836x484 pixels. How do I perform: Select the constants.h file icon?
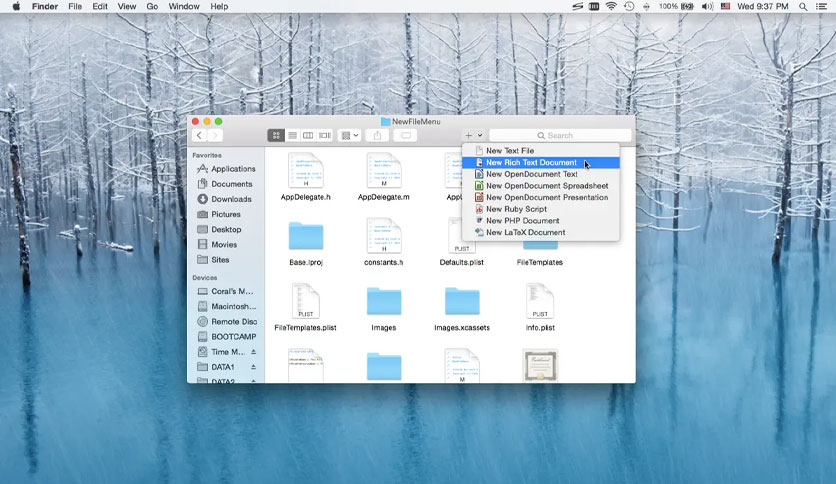(384, 236)
